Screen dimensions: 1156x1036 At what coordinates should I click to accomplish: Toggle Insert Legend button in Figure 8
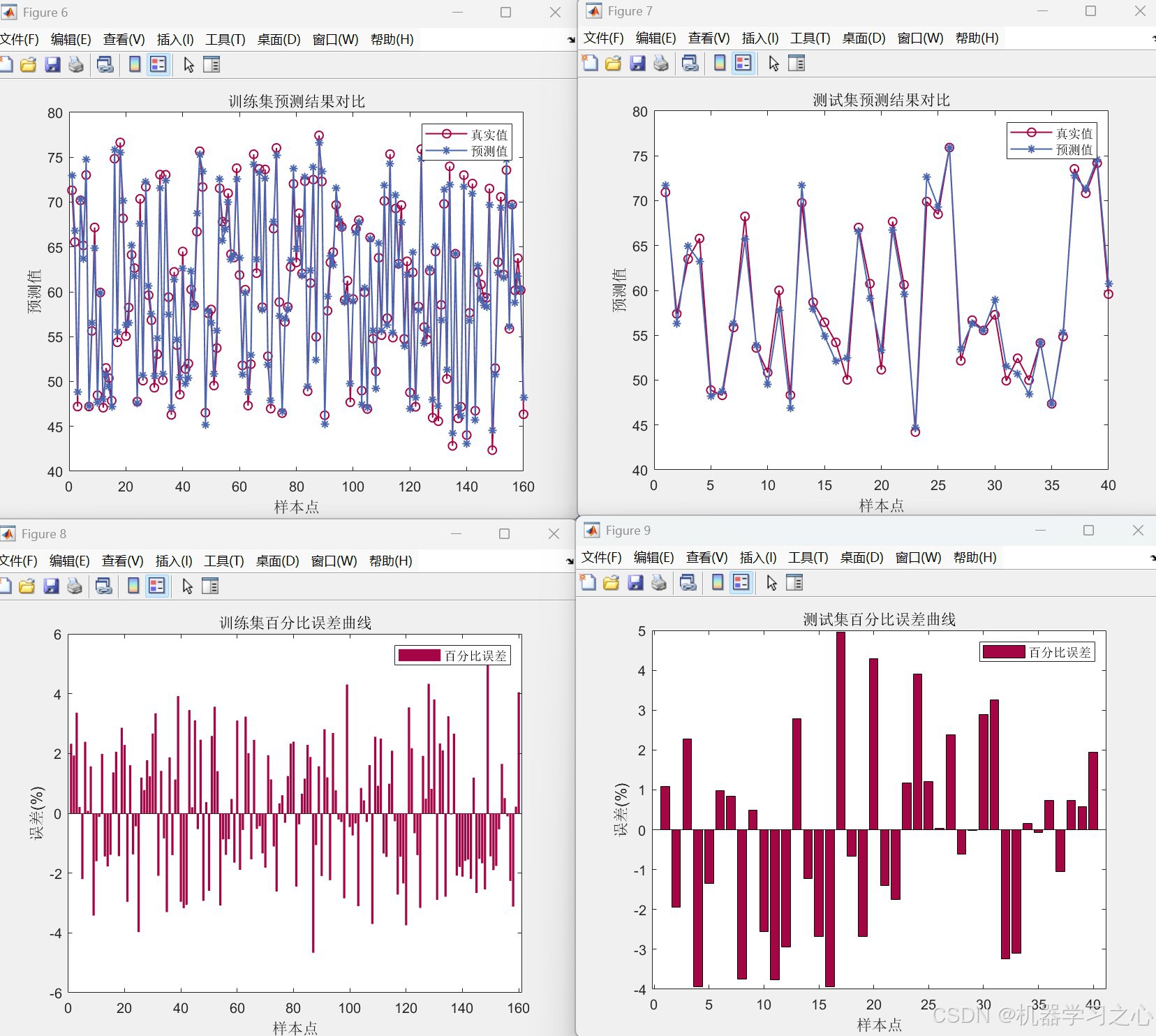pyautogui.click(x=157, y=586)
